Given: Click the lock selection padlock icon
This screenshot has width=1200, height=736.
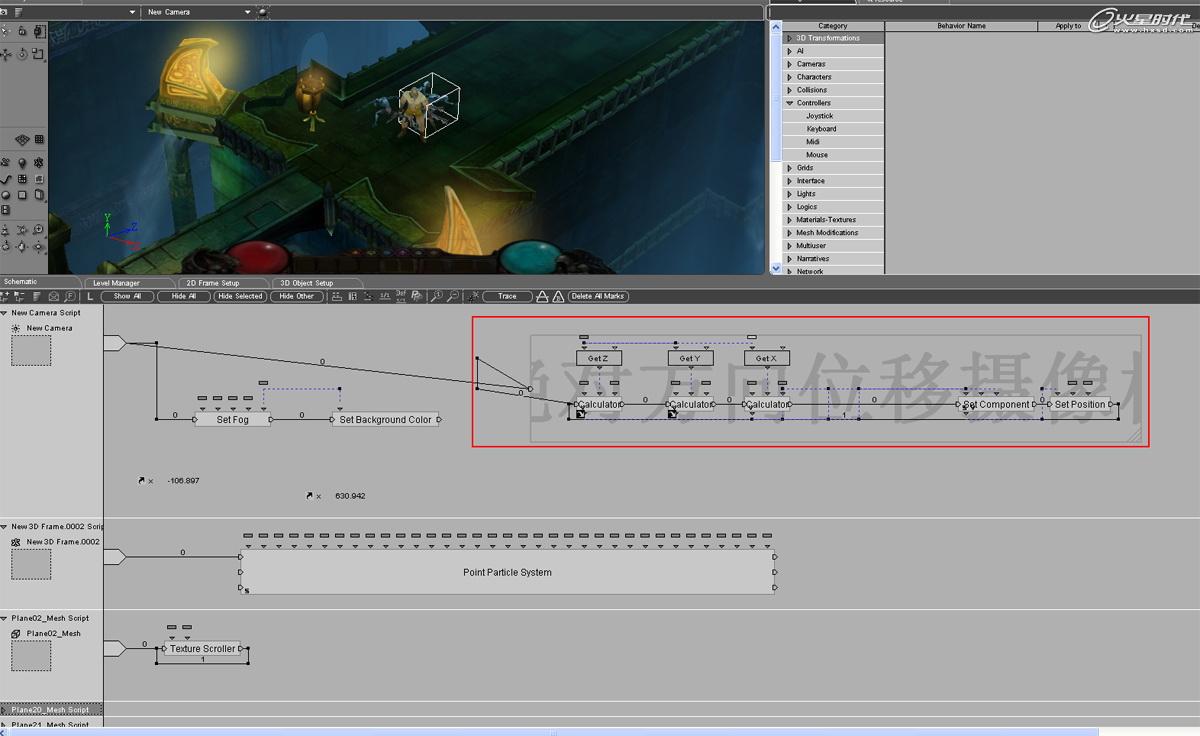Looking at the screenshot, I should pyautogui.click(x=22, y=31).
